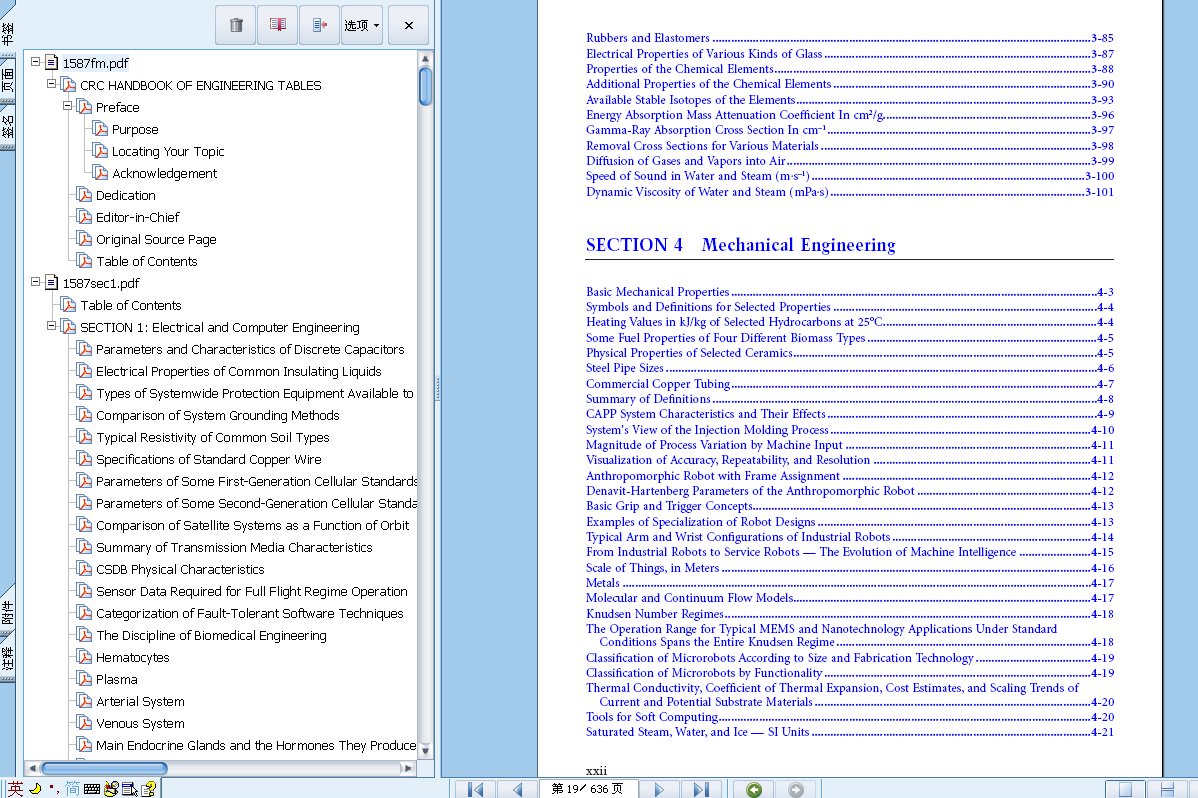Image resolution: width=1198 pixels, height=798 pixels.
Task: Select the Locating Your Topic bookmark
Action: tap(168, 151)
